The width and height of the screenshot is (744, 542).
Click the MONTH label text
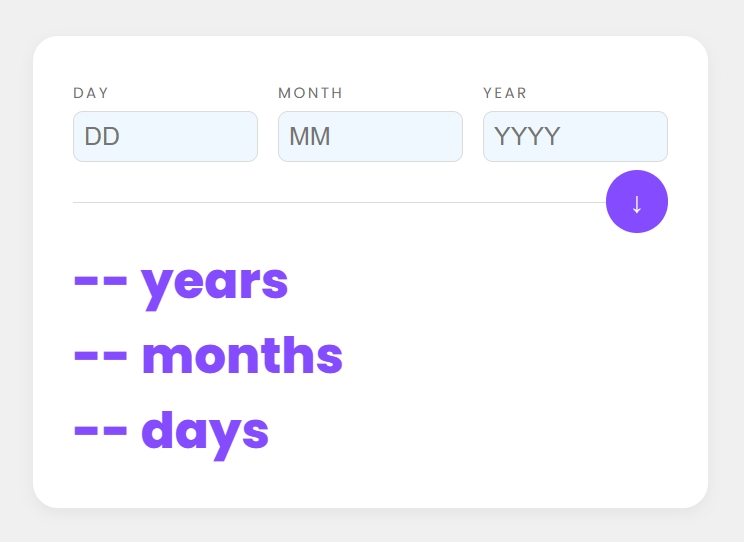click(x=310, y=93)
